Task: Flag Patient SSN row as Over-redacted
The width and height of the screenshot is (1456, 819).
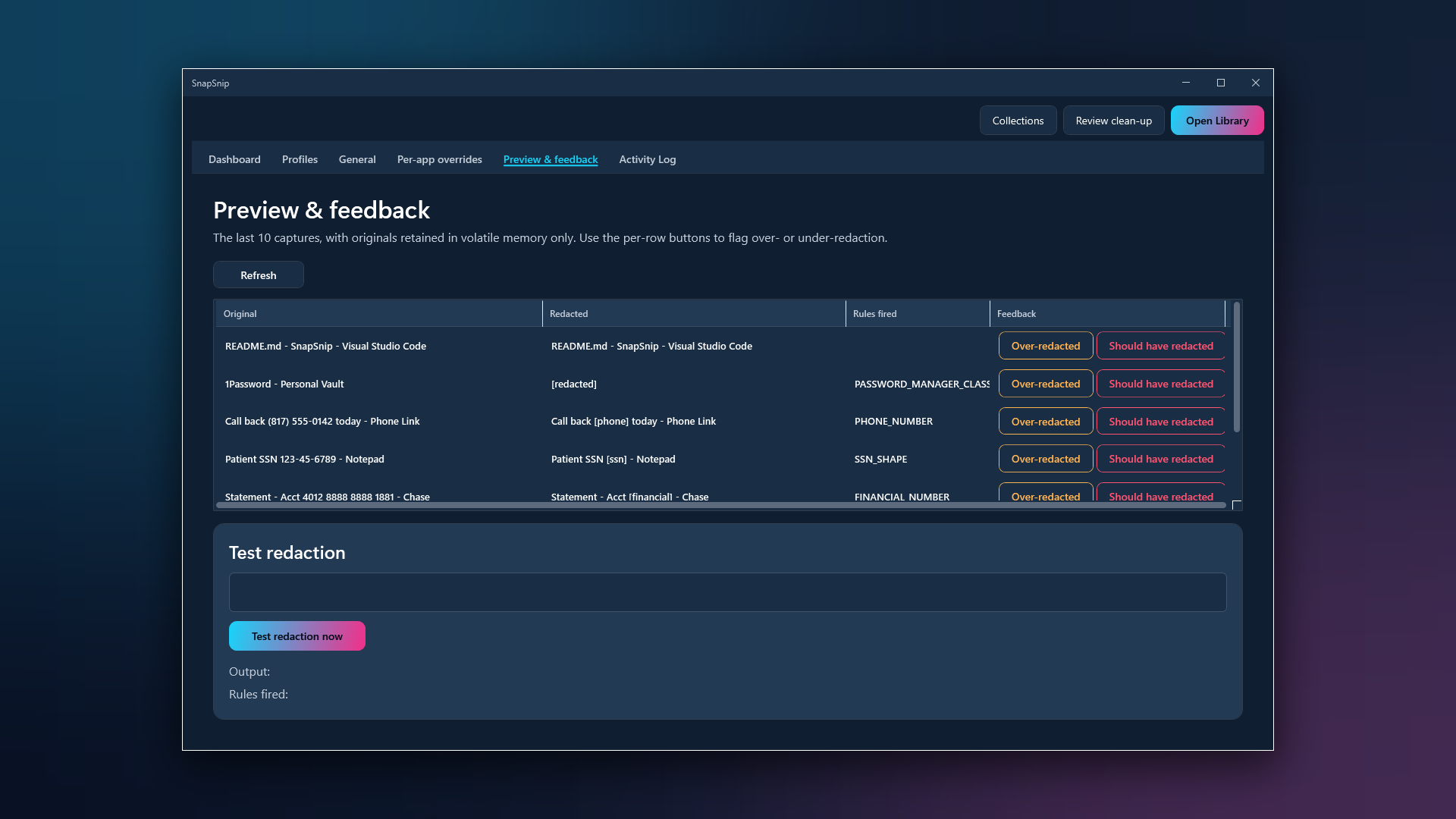Action: pos(1046,459)
